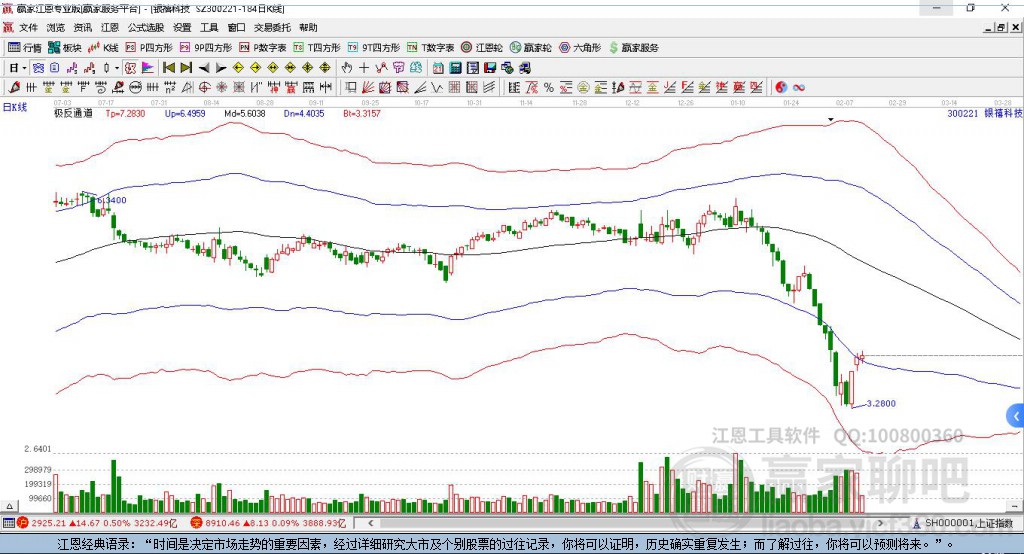Select the pencil drawing tool icon
Image resolution: width=1024 pixels, height=554 pixels.
pos(14,87)
